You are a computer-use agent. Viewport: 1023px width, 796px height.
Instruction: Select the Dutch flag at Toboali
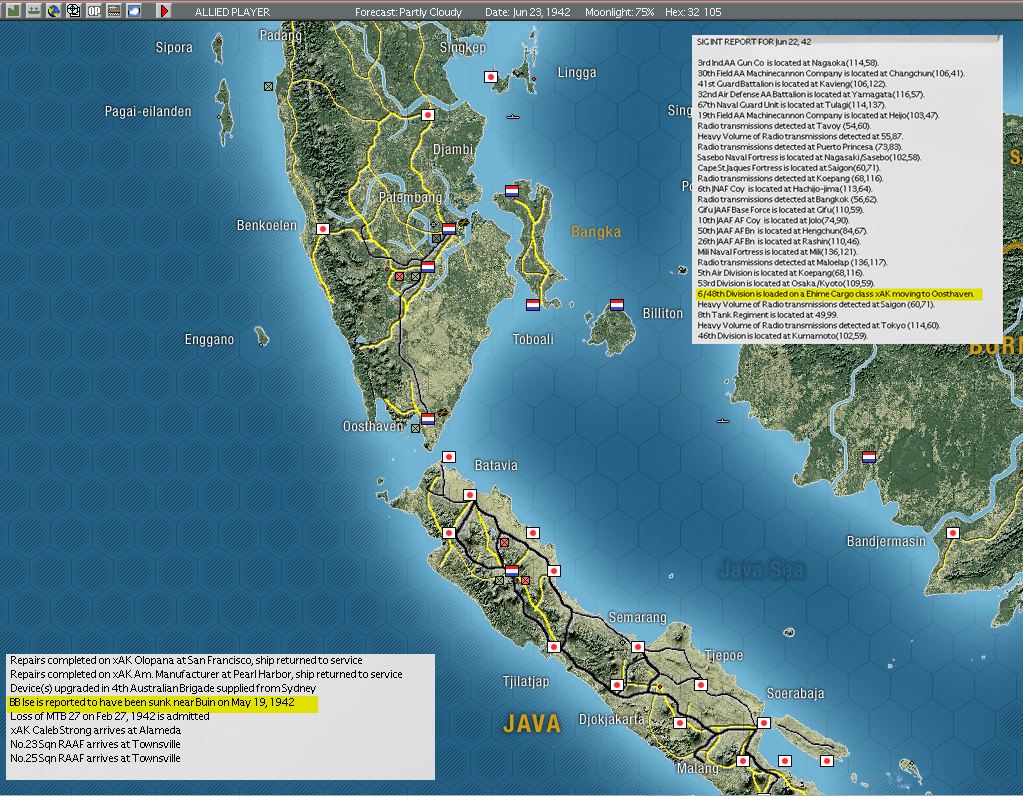[x=533, y=305]
